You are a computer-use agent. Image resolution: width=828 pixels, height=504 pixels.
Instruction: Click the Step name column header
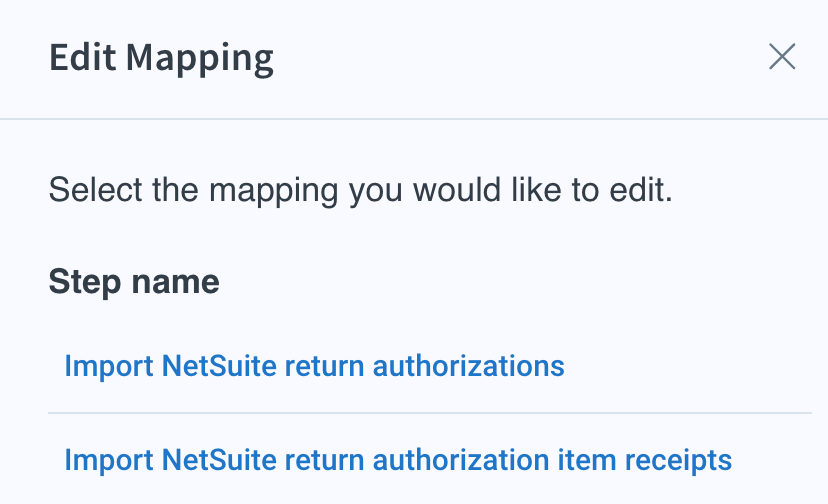coord(134,281)
